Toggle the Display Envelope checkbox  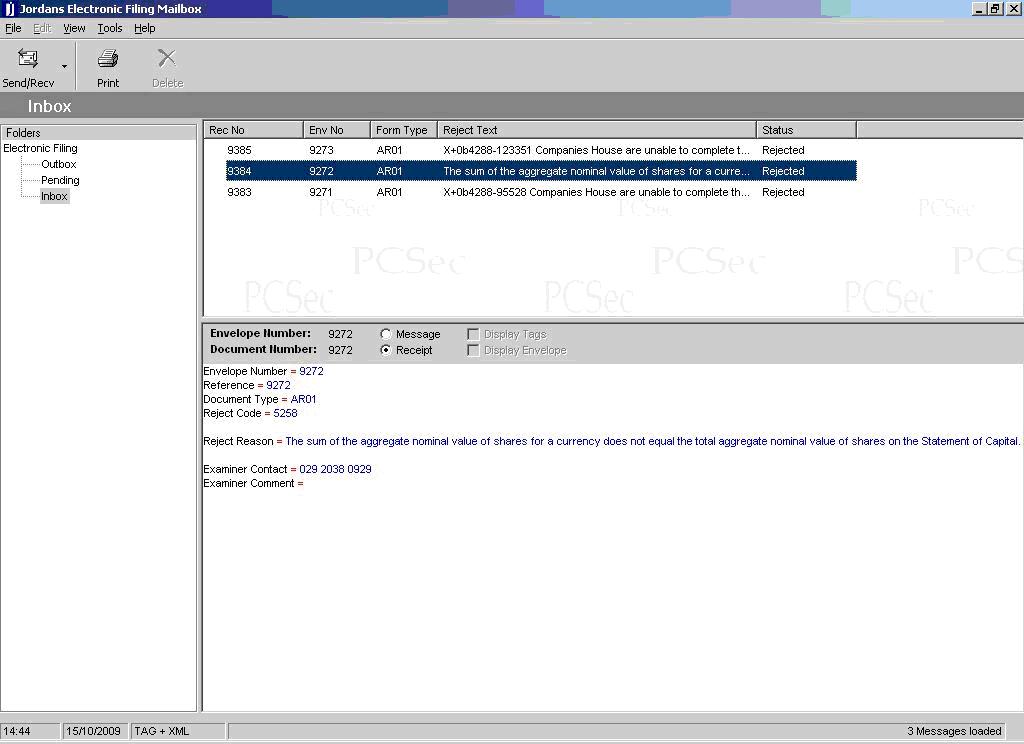[x=474, y=350]
